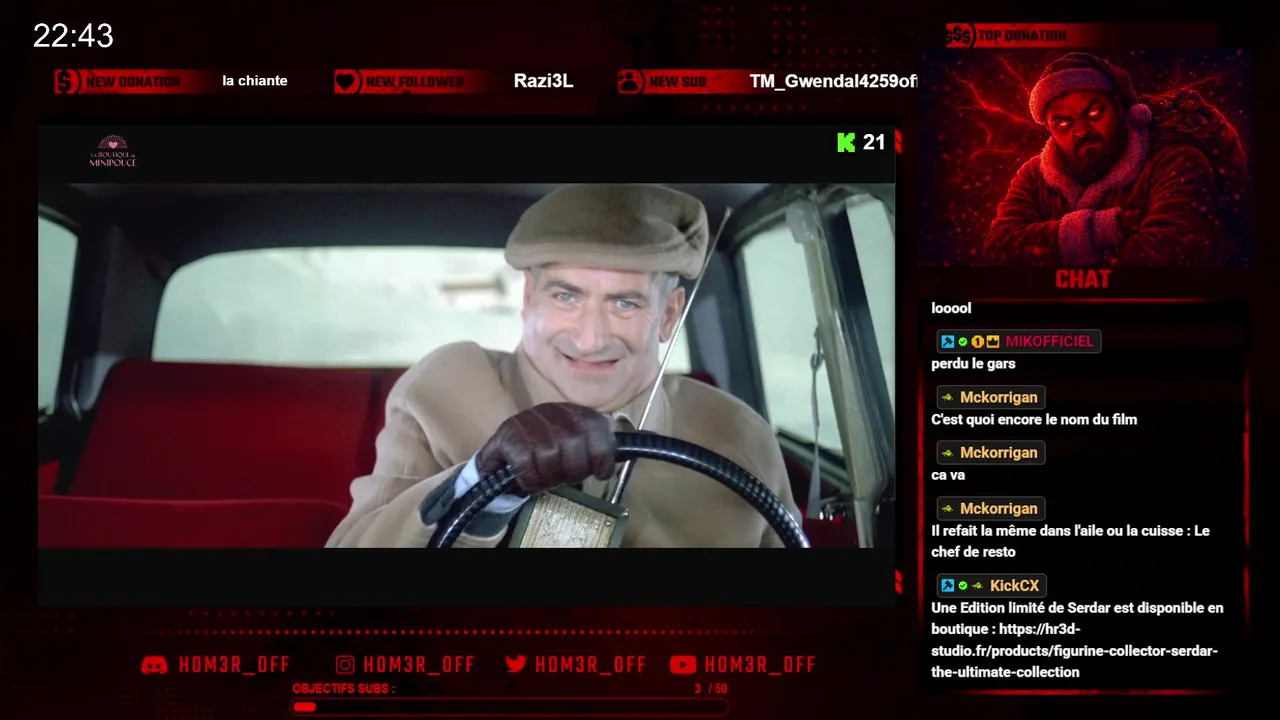
Task: Click the NEW FOLLOWER label
Action: click(415, 82)
